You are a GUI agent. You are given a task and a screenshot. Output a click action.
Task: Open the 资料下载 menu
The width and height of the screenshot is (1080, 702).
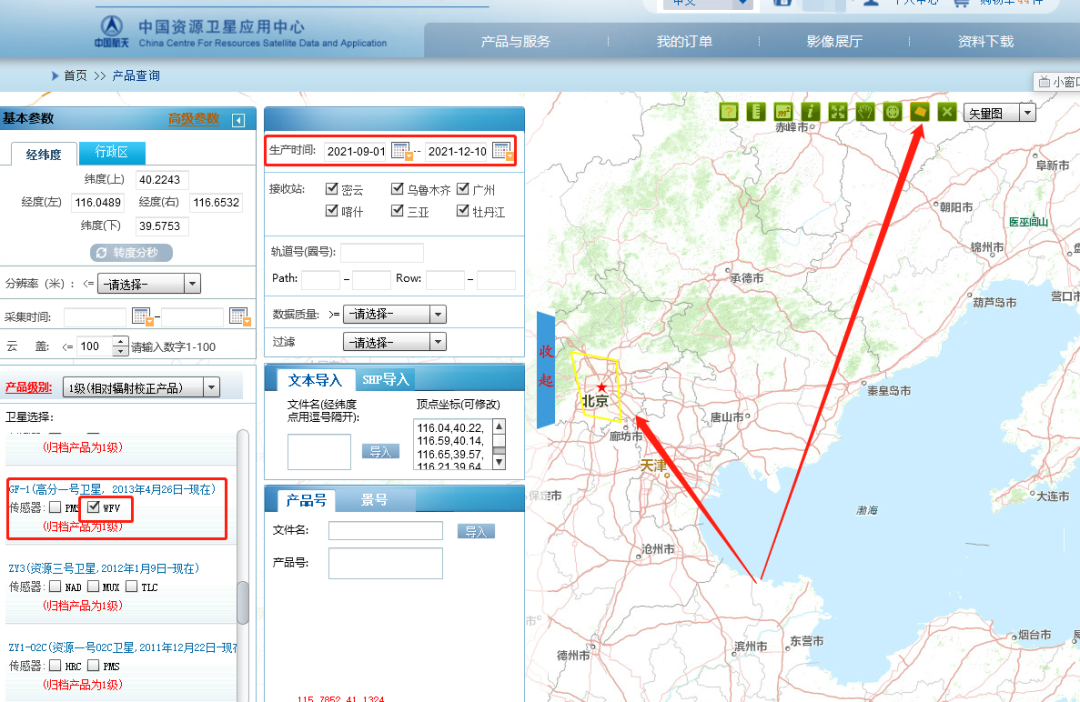[x=985, y=41]
